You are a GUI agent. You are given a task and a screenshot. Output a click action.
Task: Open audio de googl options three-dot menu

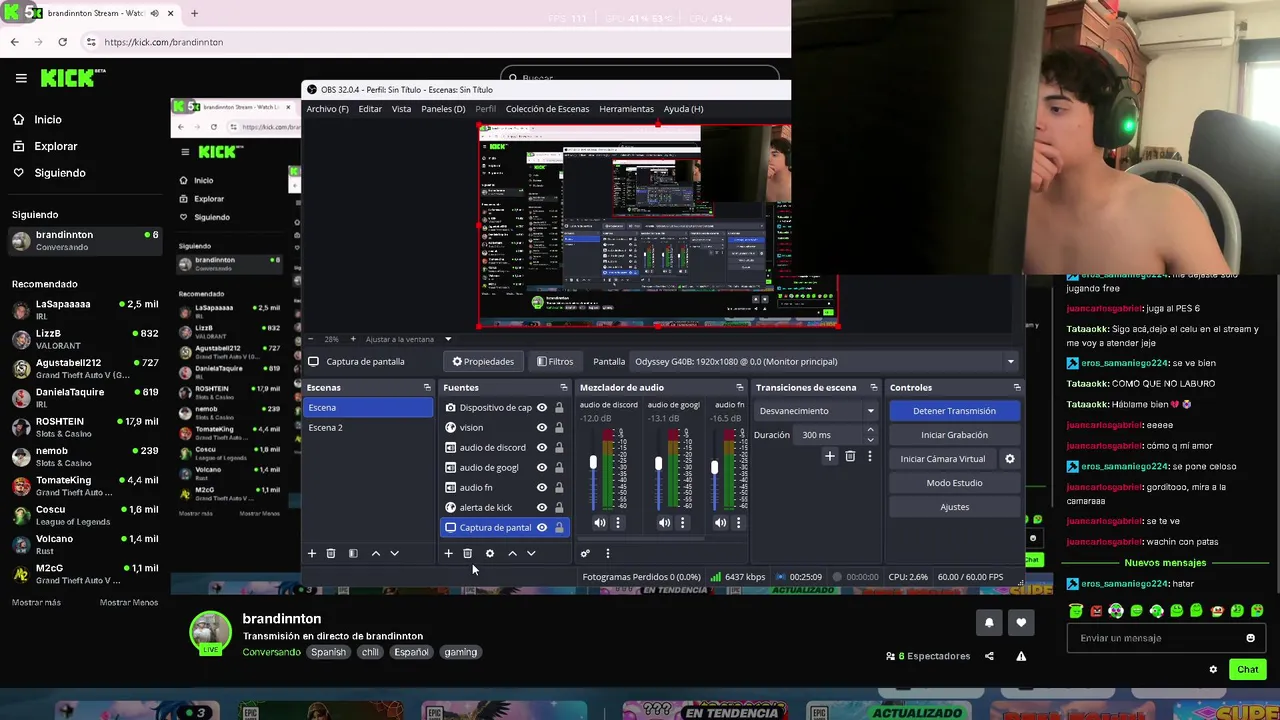tap(682, 522)
